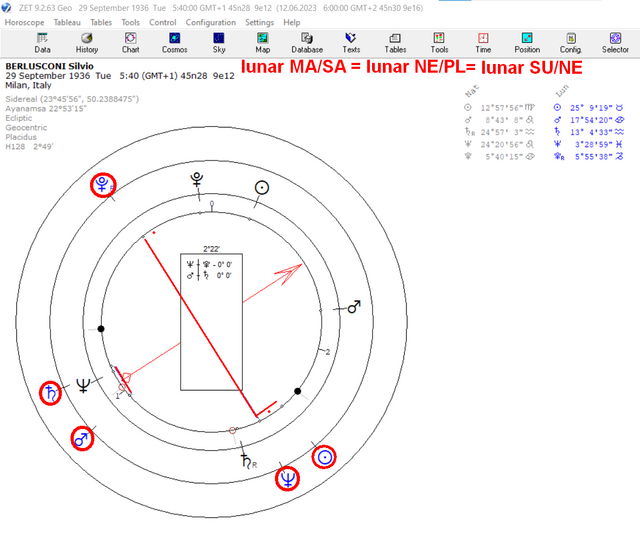
Task: Open the Control menu
Action: 162,22
